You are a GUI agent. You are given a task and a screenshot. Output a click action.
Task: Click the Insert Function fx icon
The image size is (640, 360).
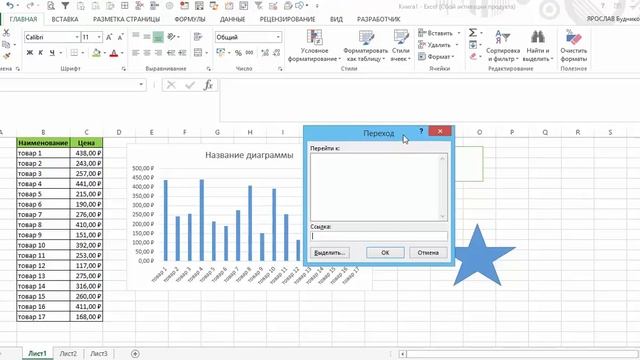tap(208, 85)
